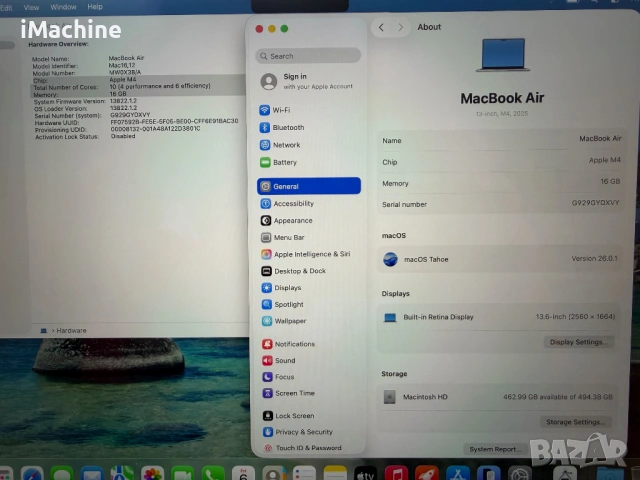Click the Search field in System Settings
Viewport: 640px width, 480px height.
pos(308,56)
